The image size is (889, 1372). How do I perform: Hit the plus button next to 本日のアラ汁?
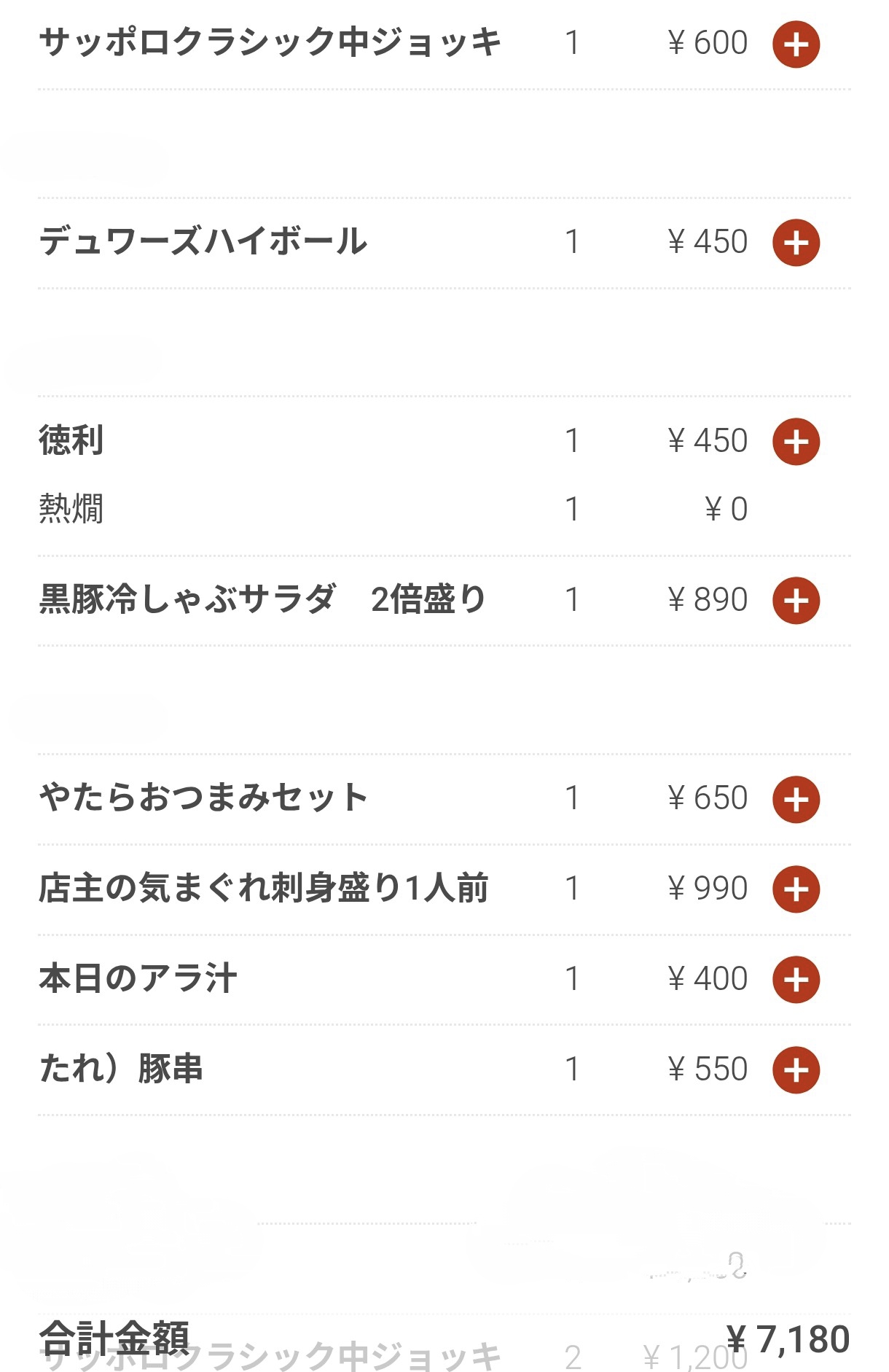[796, 979]
